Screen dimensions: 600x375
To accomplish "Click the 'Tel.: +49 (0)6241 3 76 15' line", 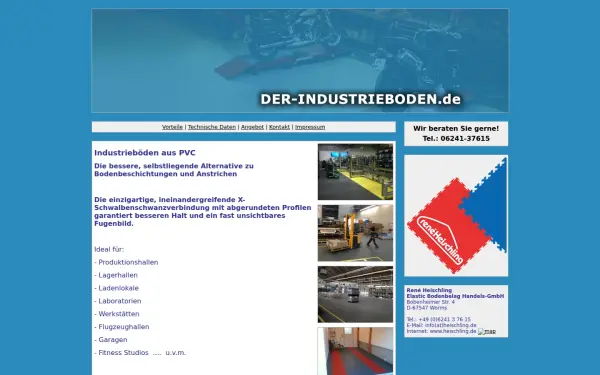I will tap(439, 320).
